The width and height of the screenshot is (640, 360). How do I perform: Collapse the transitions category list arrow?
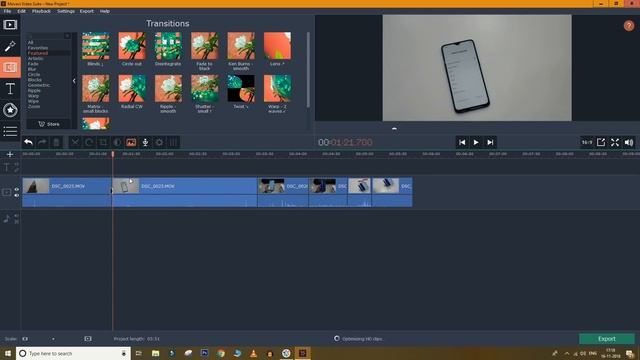74,81
